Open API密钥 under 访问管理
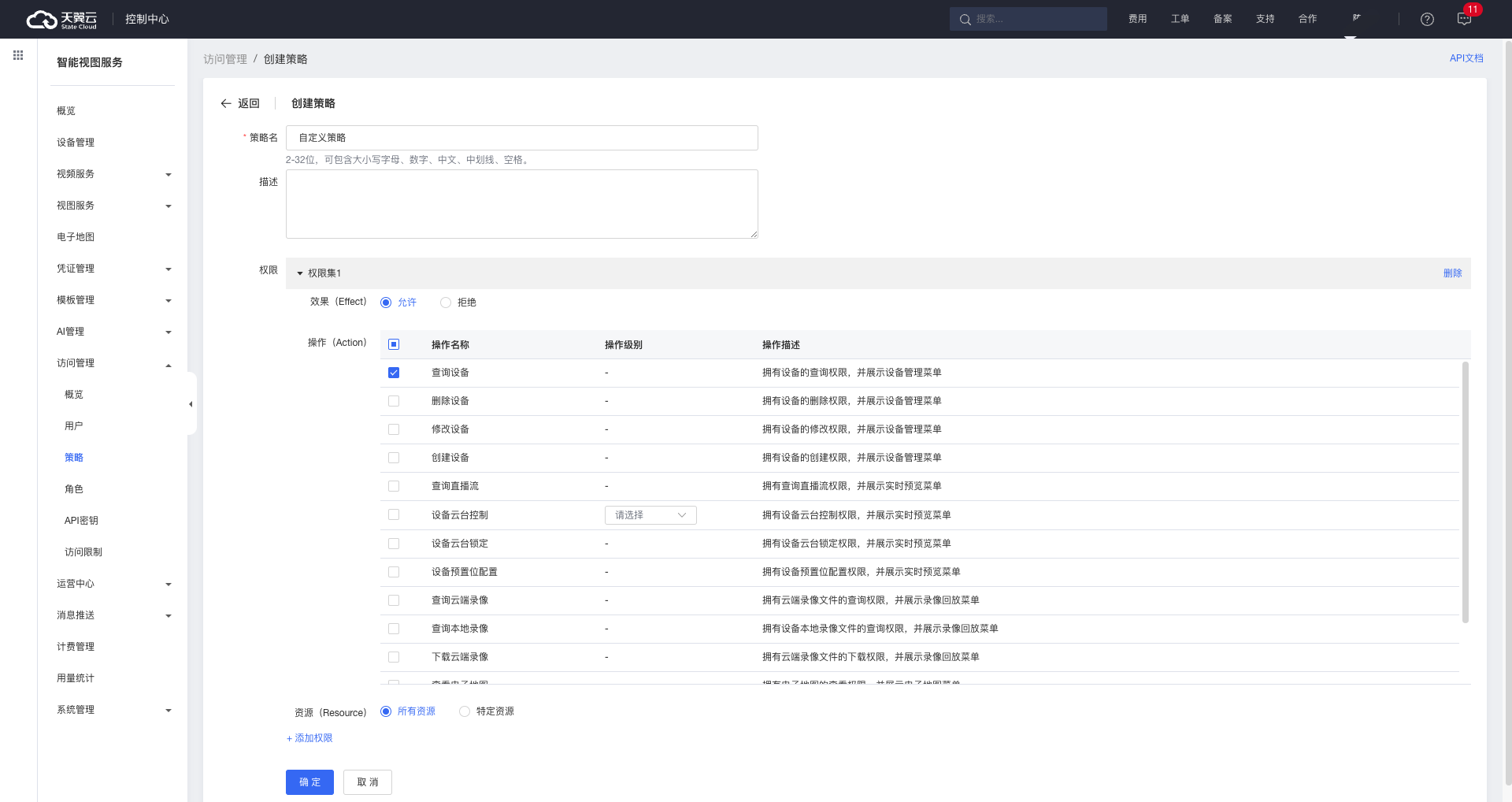The height and width of the screenshot is (802, 1512). 81,521
